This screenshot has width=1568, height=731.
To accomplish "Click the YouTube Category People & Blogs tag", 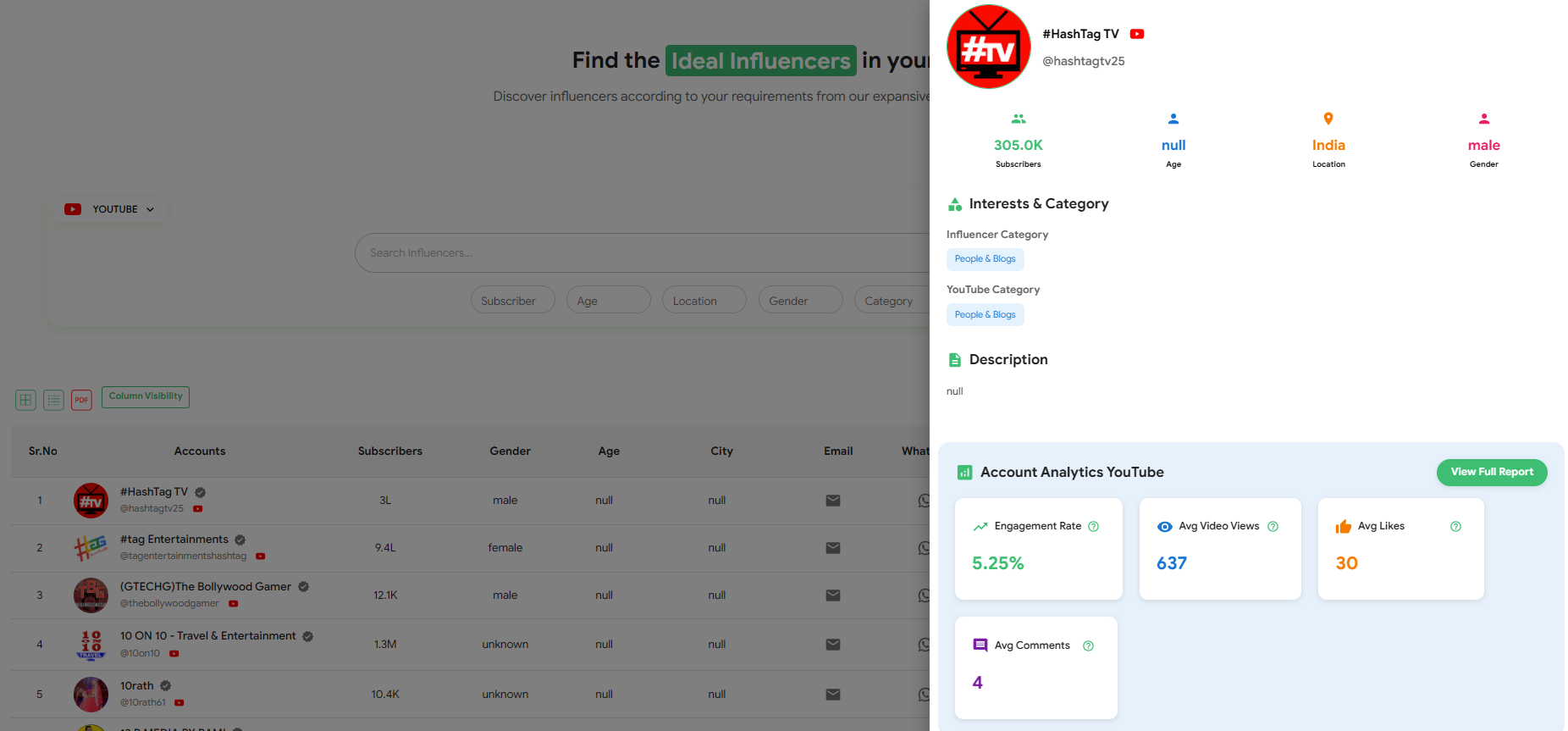I will tap(986, 315).
